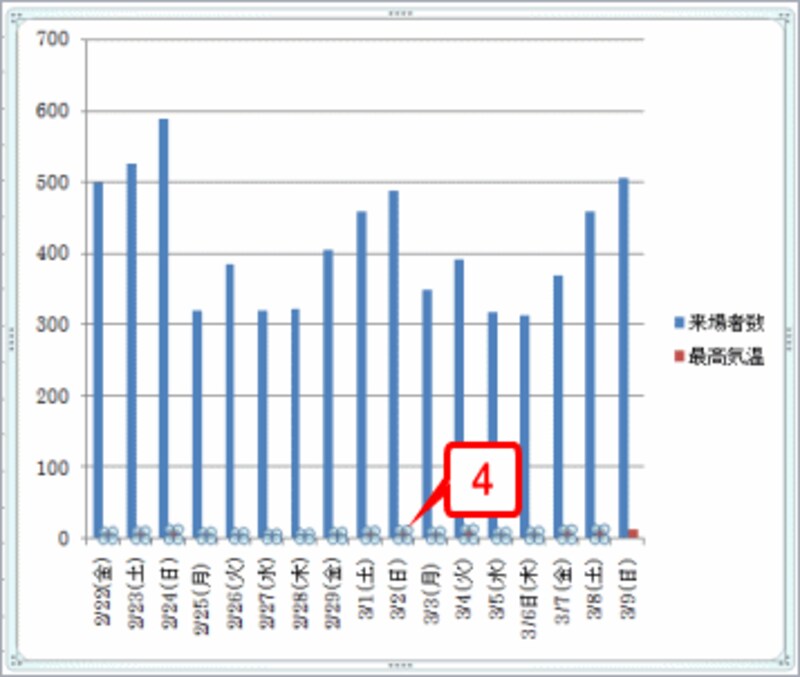Click the 700 value on the vertical axis
The width and height of the screenshot is (800, 677).
pyautogui.click(x=51, y=39)
